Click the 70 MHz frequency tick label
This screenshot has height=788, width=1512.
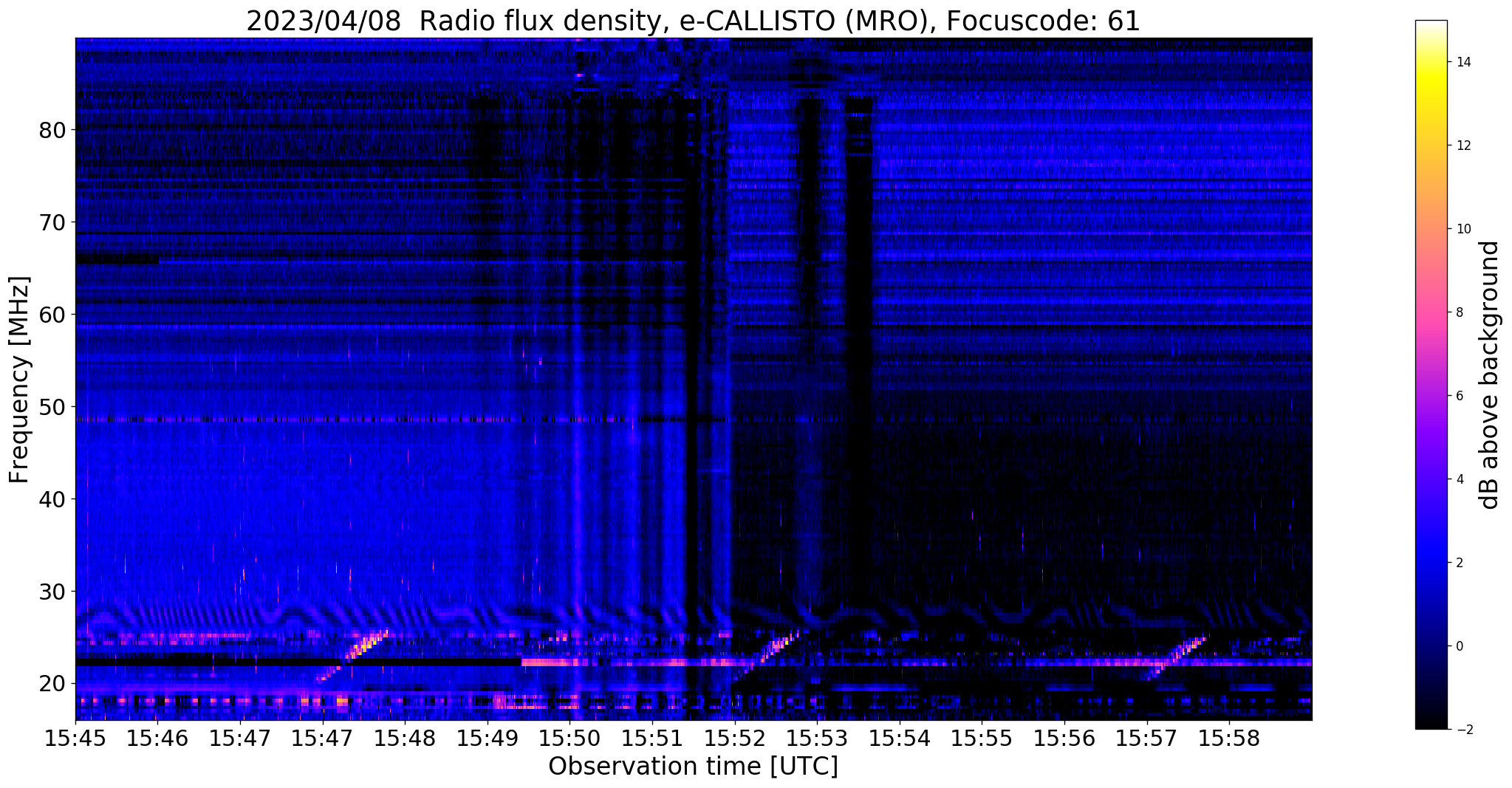pyautogui.click(x=52, y=222)
